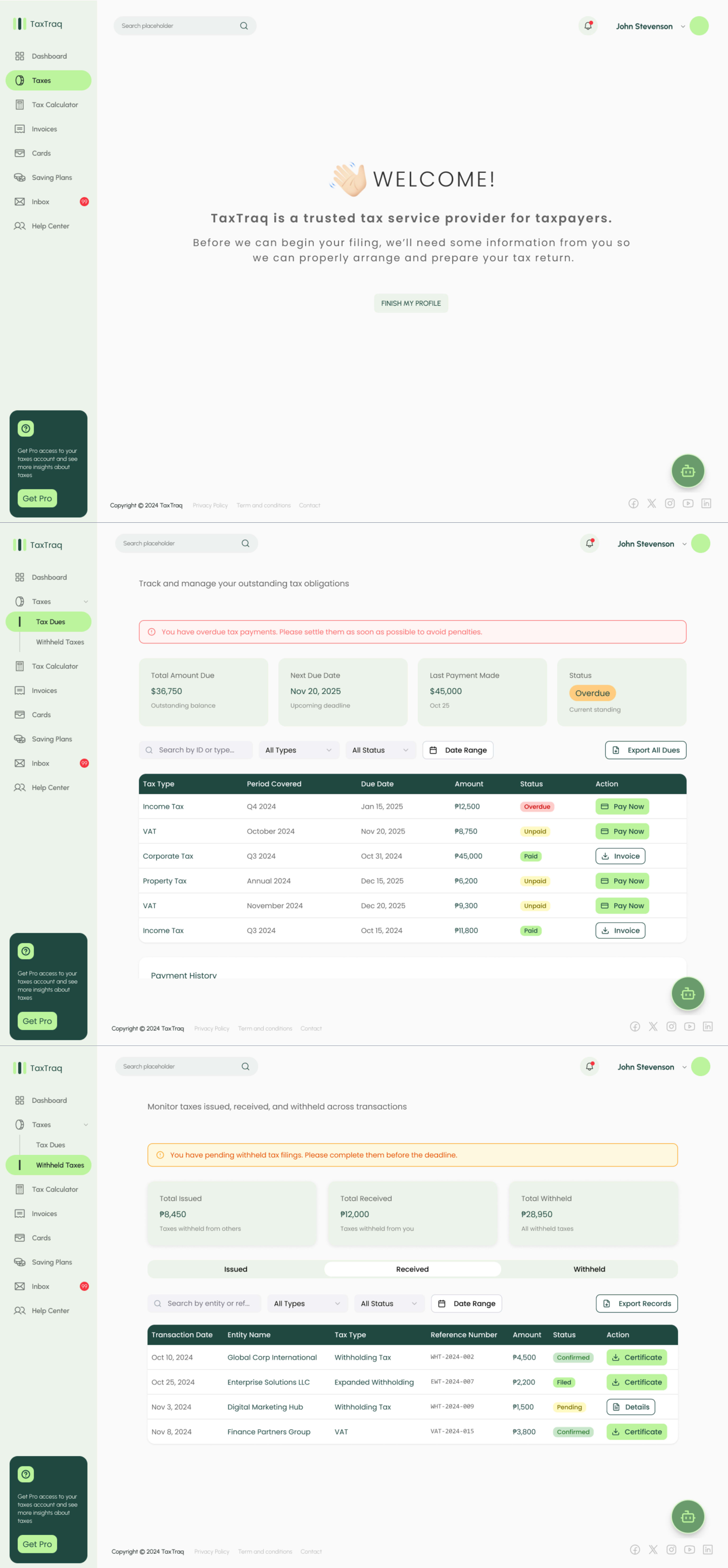Image resolution: width=728 pixels, height=1568 pixels.
Task: Open Invoices in the welcome screen sidebar
Action: 49,129
